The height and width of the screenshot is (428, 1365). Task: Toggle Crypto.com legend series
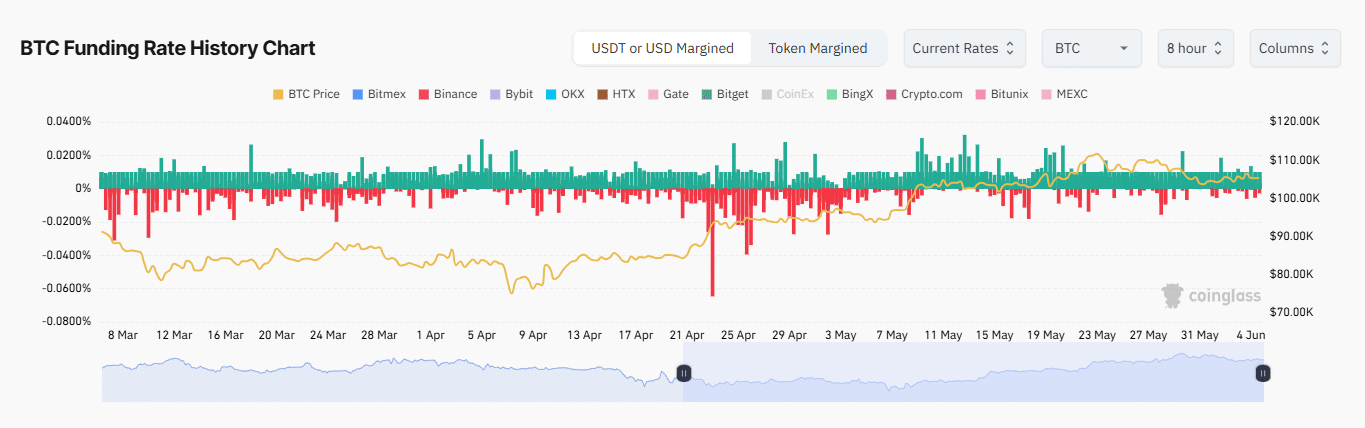[924, 94]
